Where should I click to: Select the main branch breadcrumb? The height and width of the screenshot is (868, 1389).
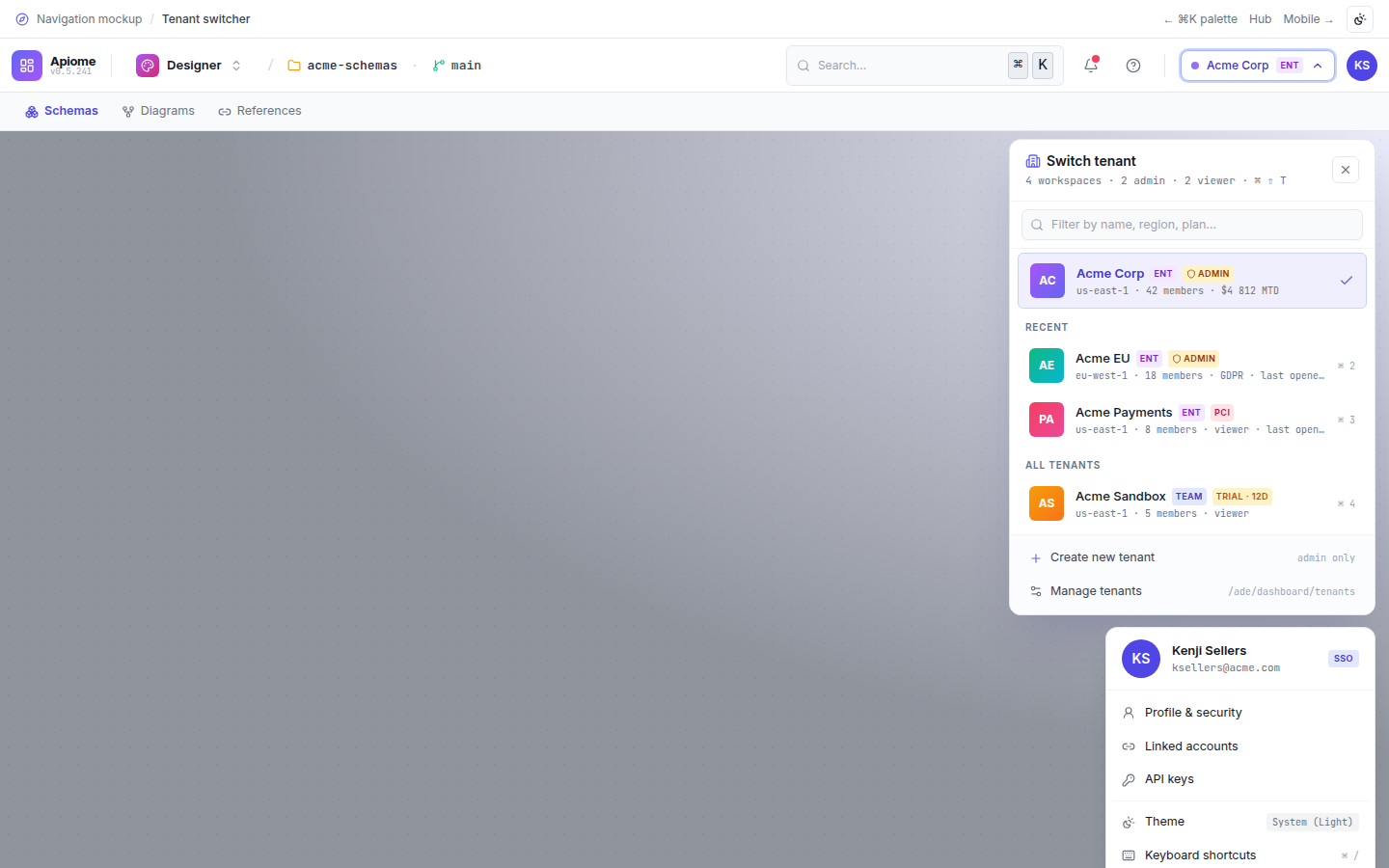tap(457, 66)
